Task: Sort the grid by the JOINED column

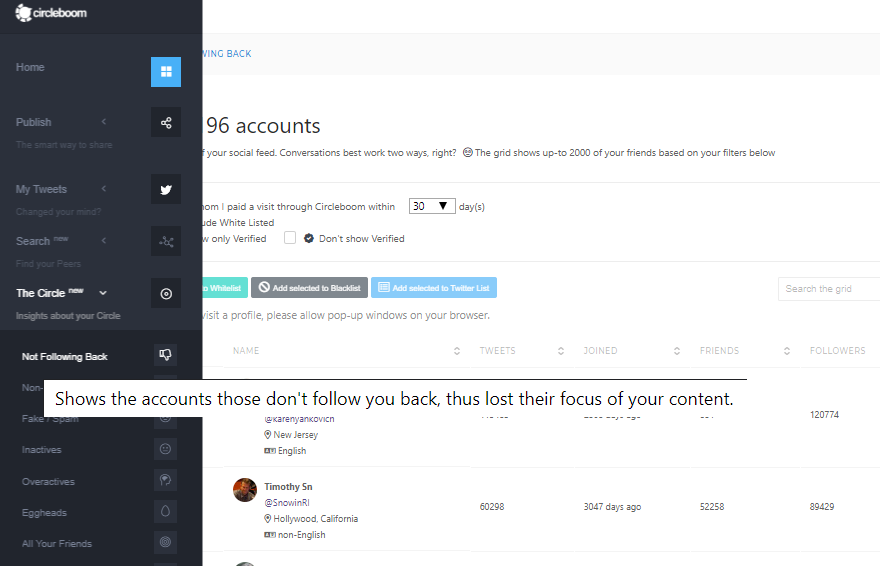Action: 677,351
